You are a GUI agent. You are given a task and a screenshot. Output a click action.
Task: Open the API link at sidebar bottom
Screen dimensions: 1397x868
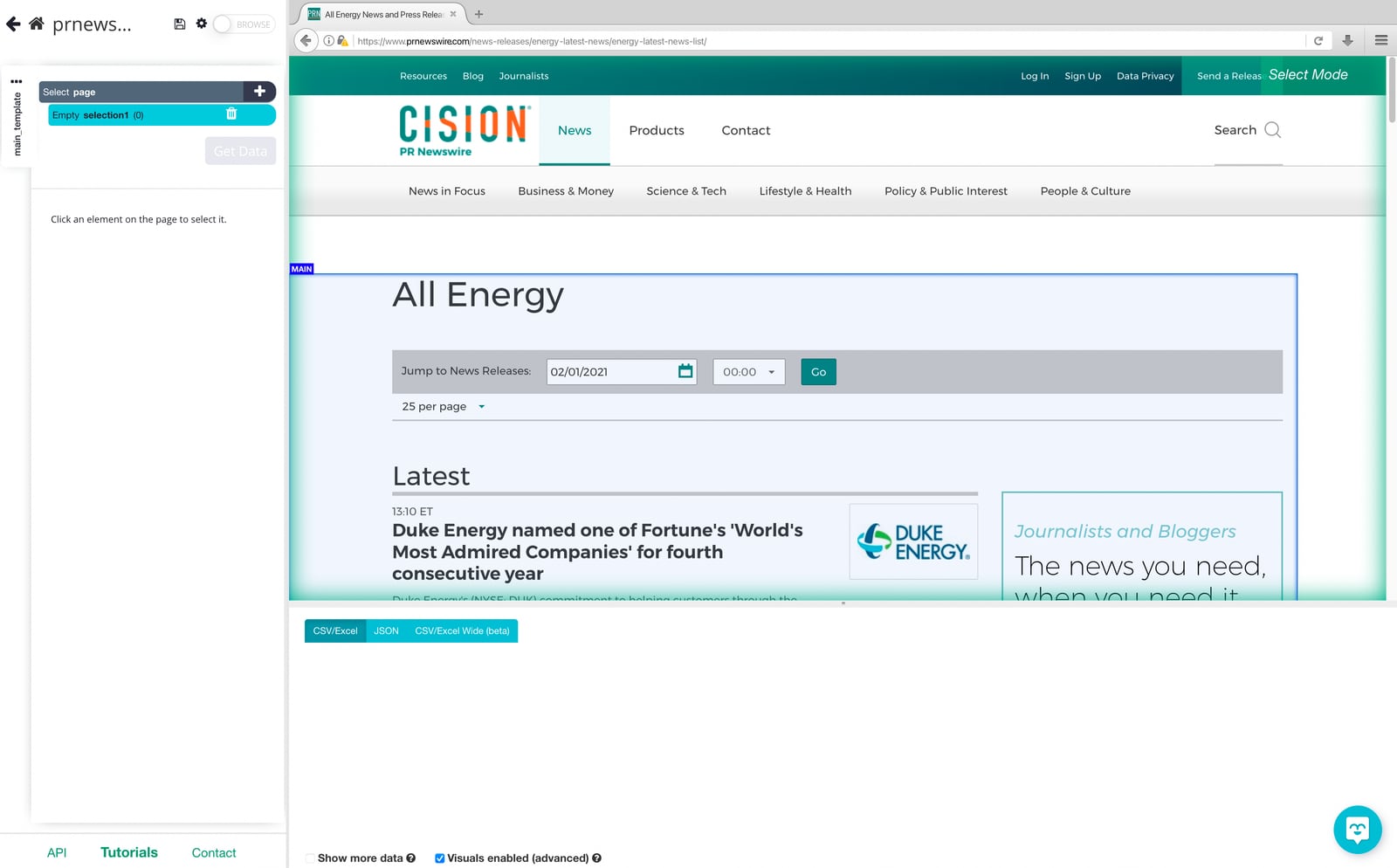[57, 853]
